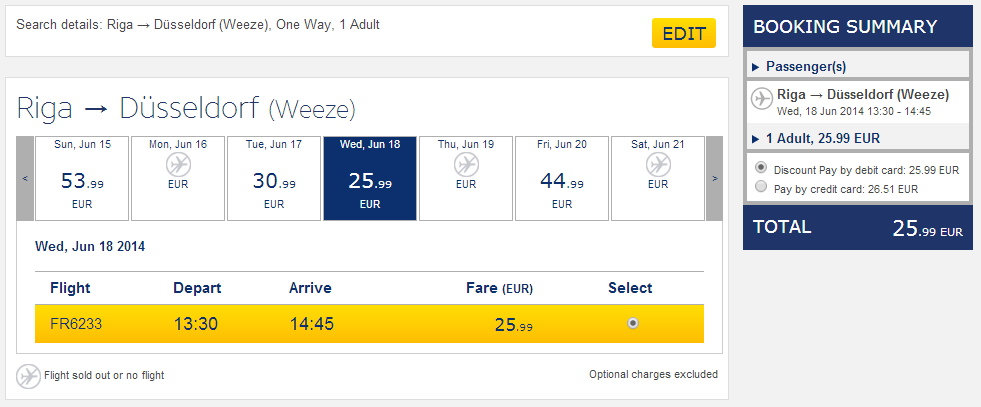Choose Discount Pay by debit card option
This screenshot has width=981, height=407.
click(x=761, y=168)
